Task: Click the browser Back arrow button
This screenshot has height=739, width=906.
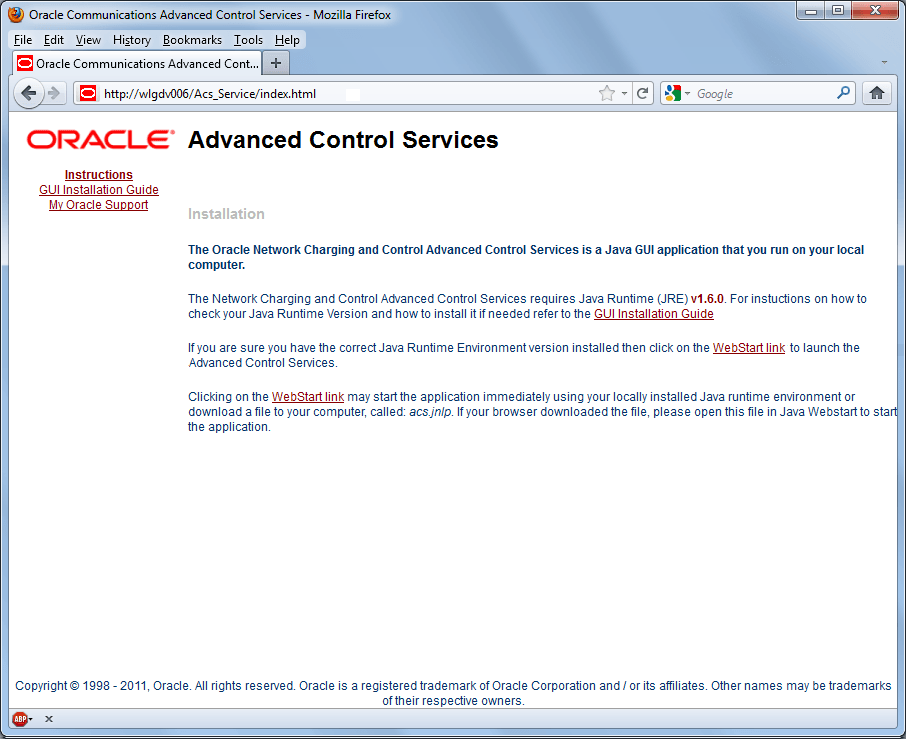Action: [28, 93]
